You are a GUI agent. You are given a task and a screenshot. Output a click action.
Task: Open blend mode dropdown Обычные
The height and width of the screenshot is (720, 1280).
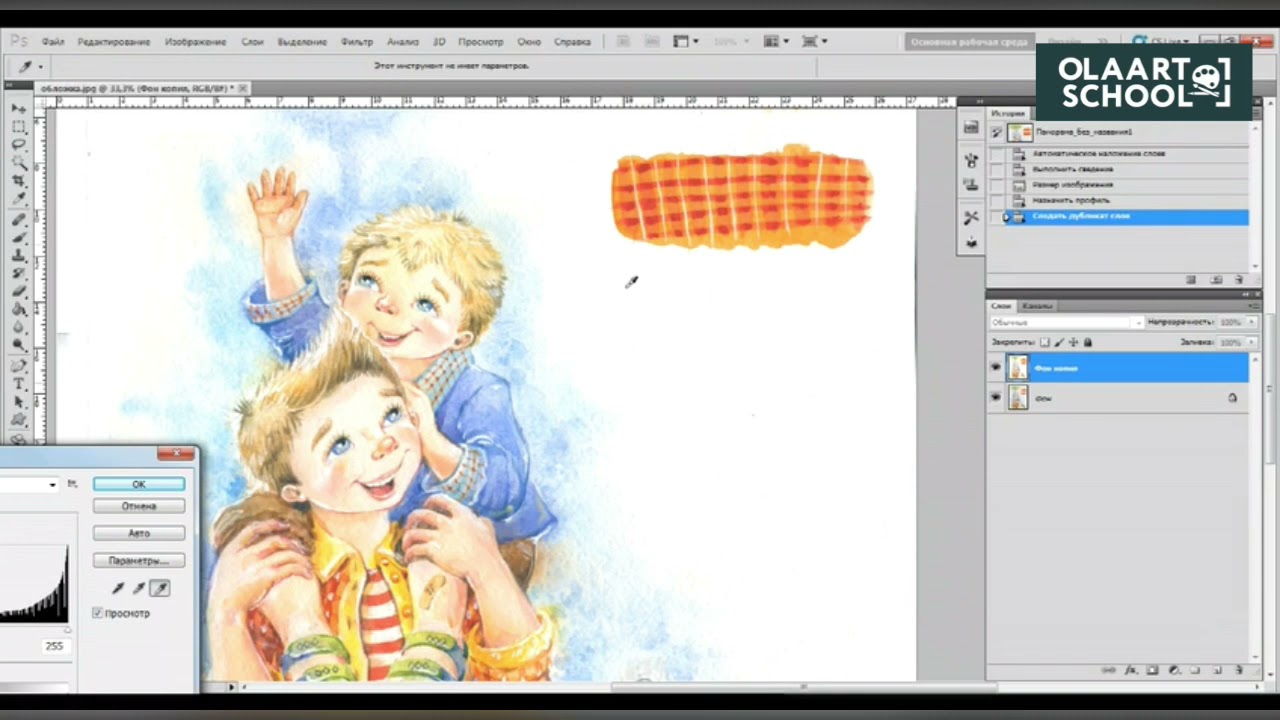click(x=1066, y=323)
